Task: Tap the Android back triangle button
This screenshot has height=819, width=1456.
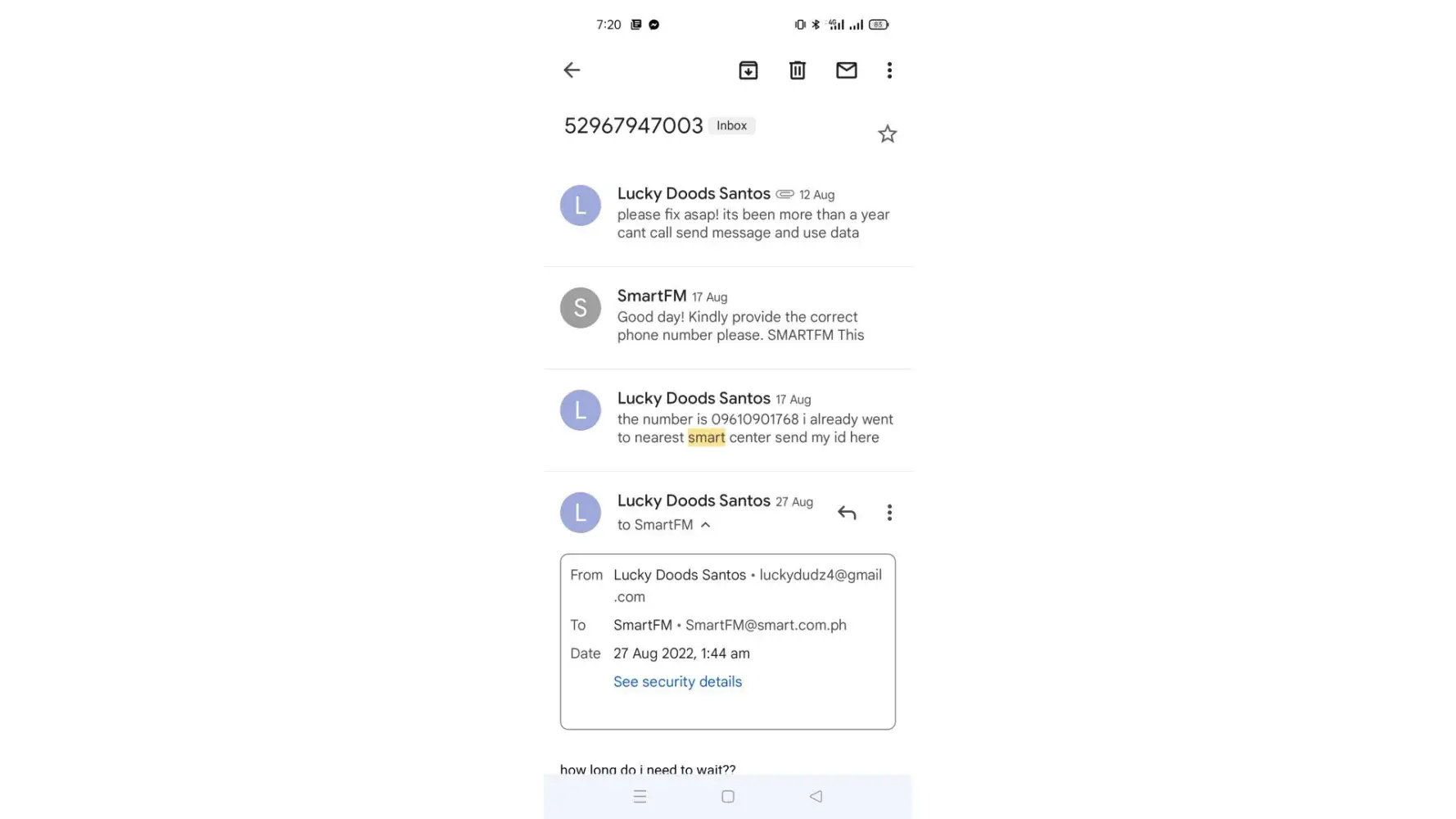Action: (x=816, y=796)
